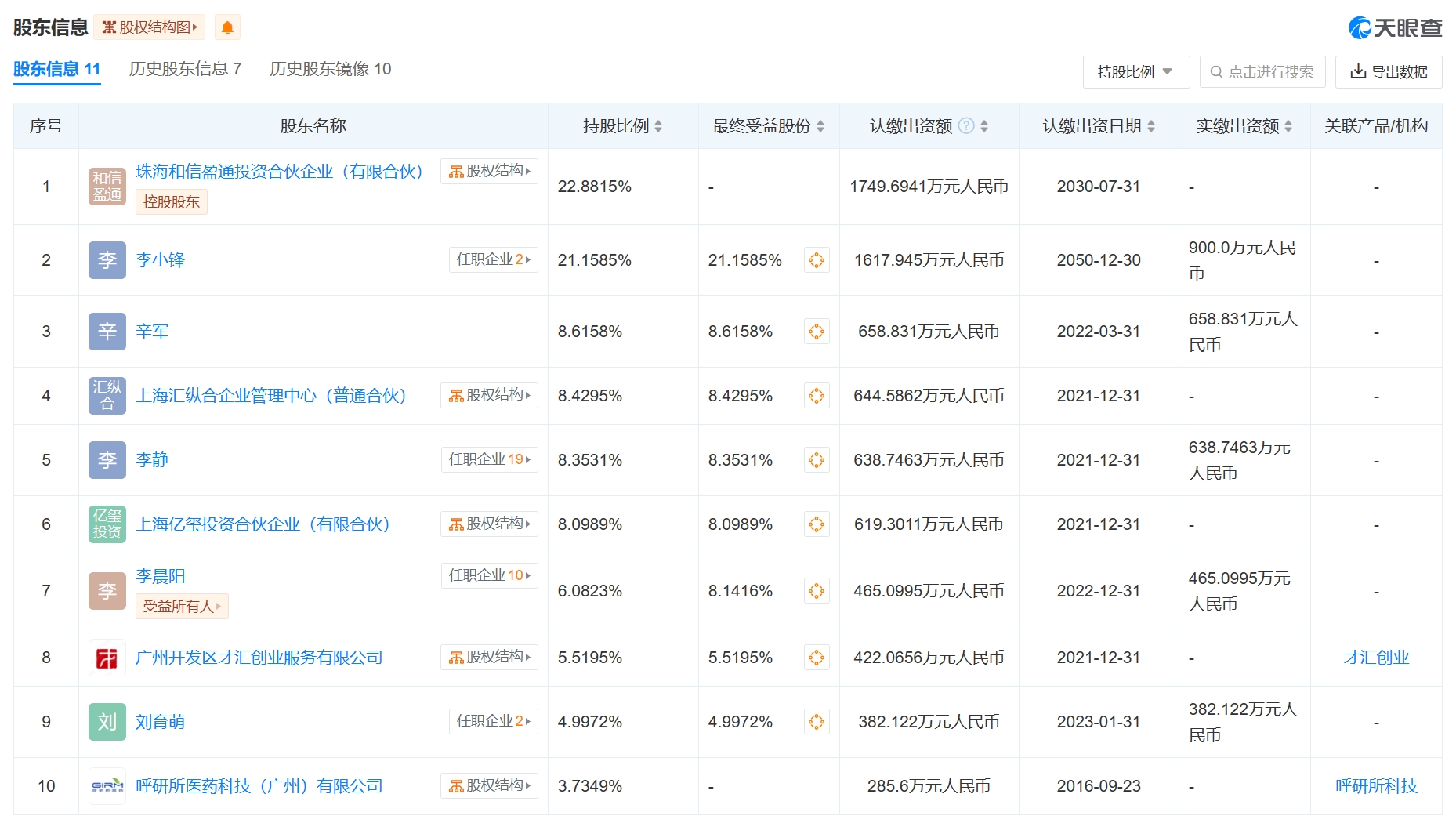Sort by 认缴出资日期 column arrows
Image resolution: width=1456 pixels, height=823 pixels.
click(1151, 126)
